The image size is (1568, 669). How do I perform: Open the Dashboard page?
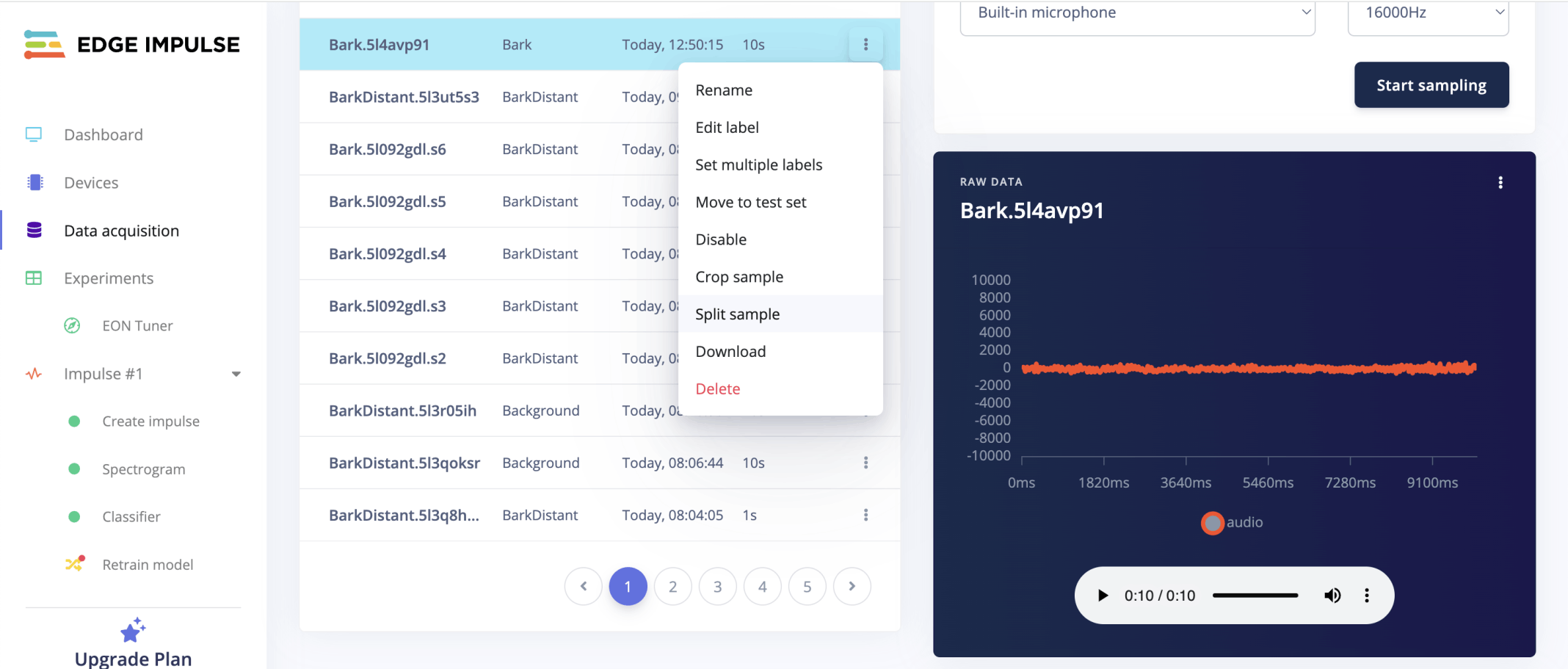click(x=104, y=135)
